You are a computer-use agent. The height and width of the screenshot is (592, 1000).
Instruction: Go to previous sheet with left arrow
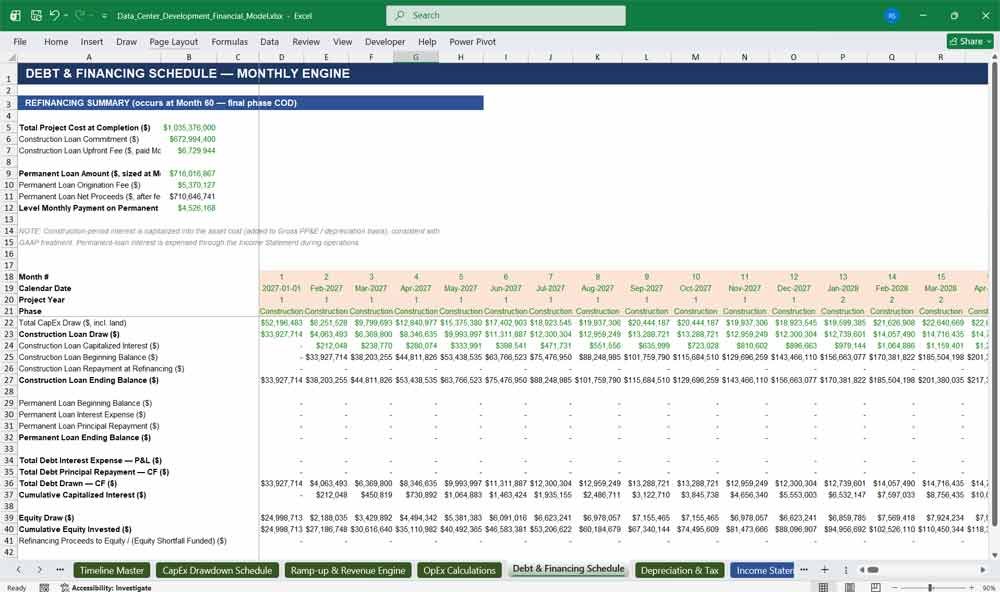click(x=18, y=570)
